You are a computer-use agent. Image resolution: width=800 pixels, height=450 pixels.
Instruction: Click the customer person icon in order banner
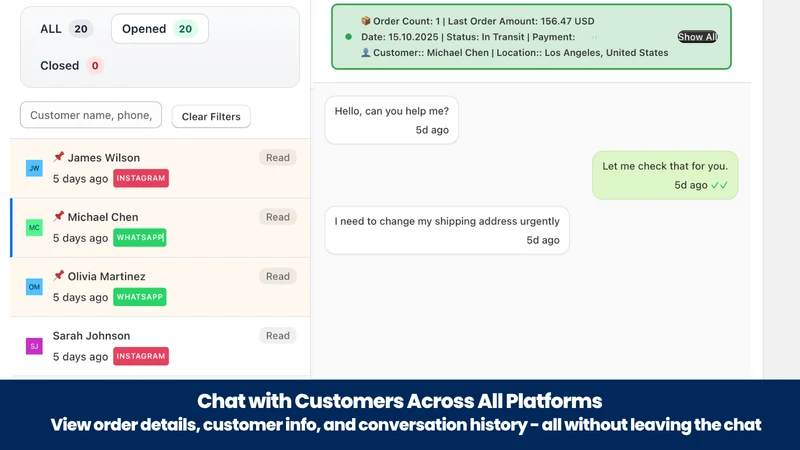pos(365,53)
